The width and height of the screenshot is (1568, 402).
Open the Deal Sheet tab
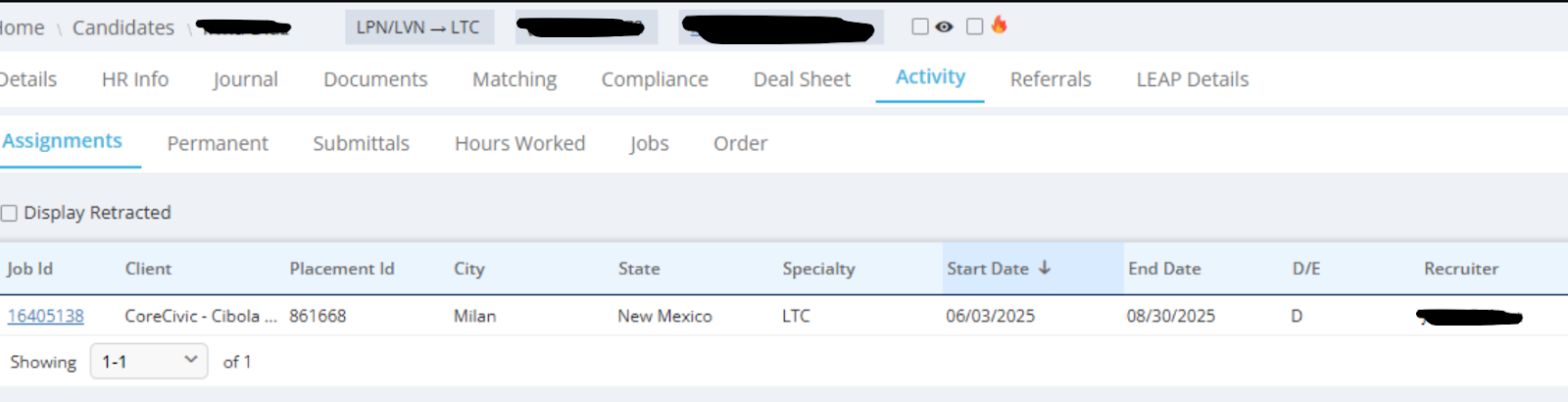(802, 79)
